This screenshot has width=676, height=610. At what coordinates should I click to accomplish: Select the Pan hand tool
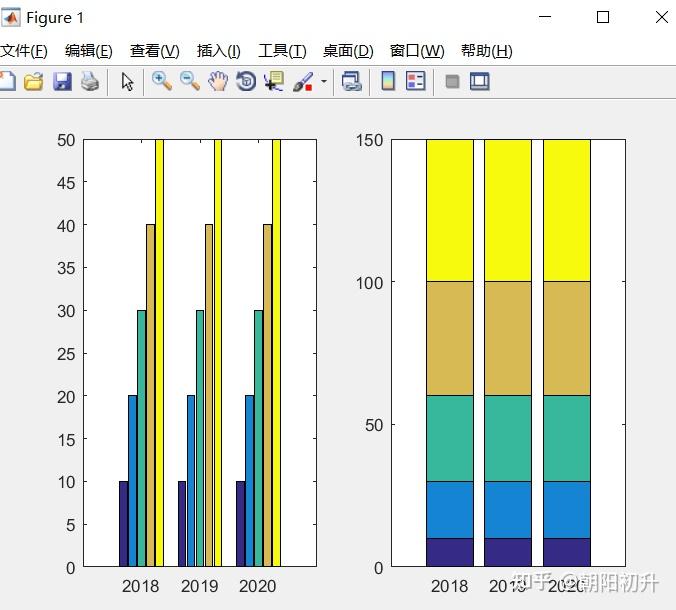218,81
